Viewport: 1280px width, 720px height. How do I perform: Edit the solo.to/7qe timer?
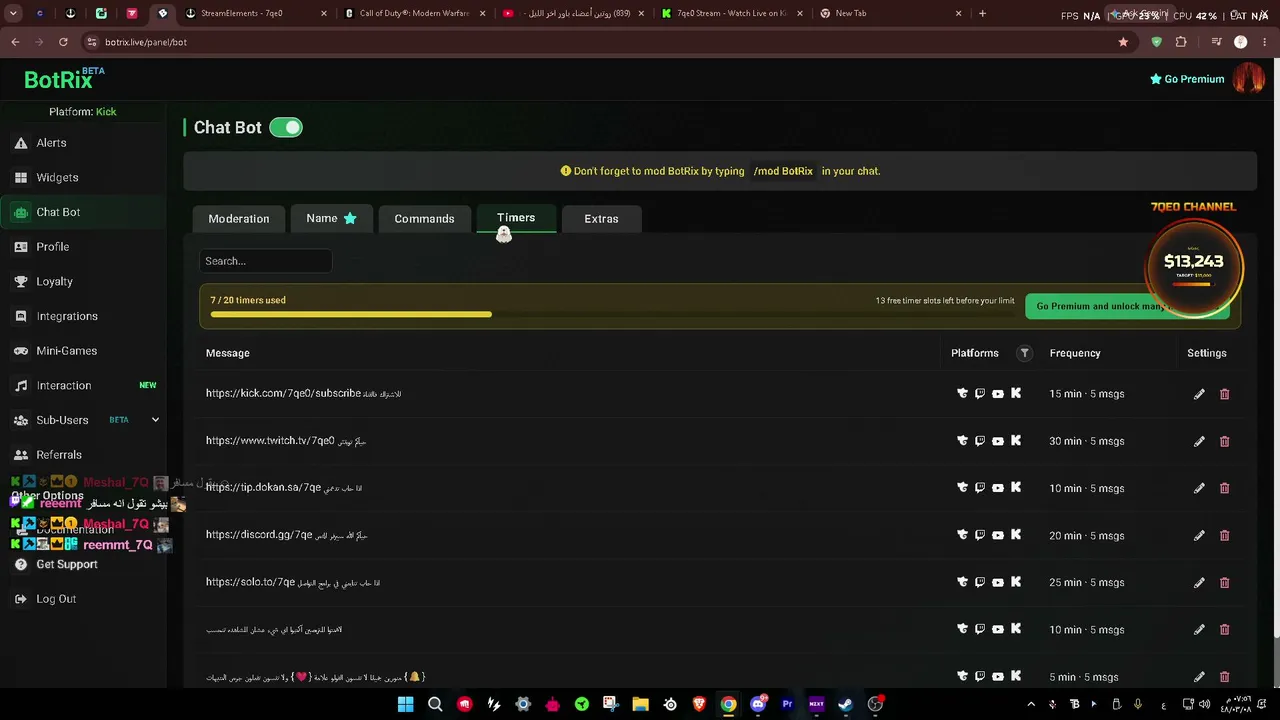pos(1199,582)
